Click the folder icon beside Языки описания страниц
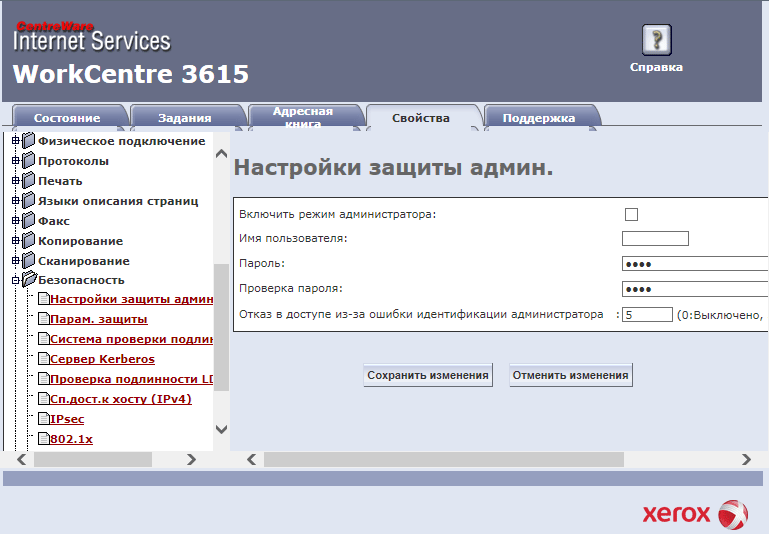Image resolution: width=769 pixels, height=534 pixels. tap(29, 201)
